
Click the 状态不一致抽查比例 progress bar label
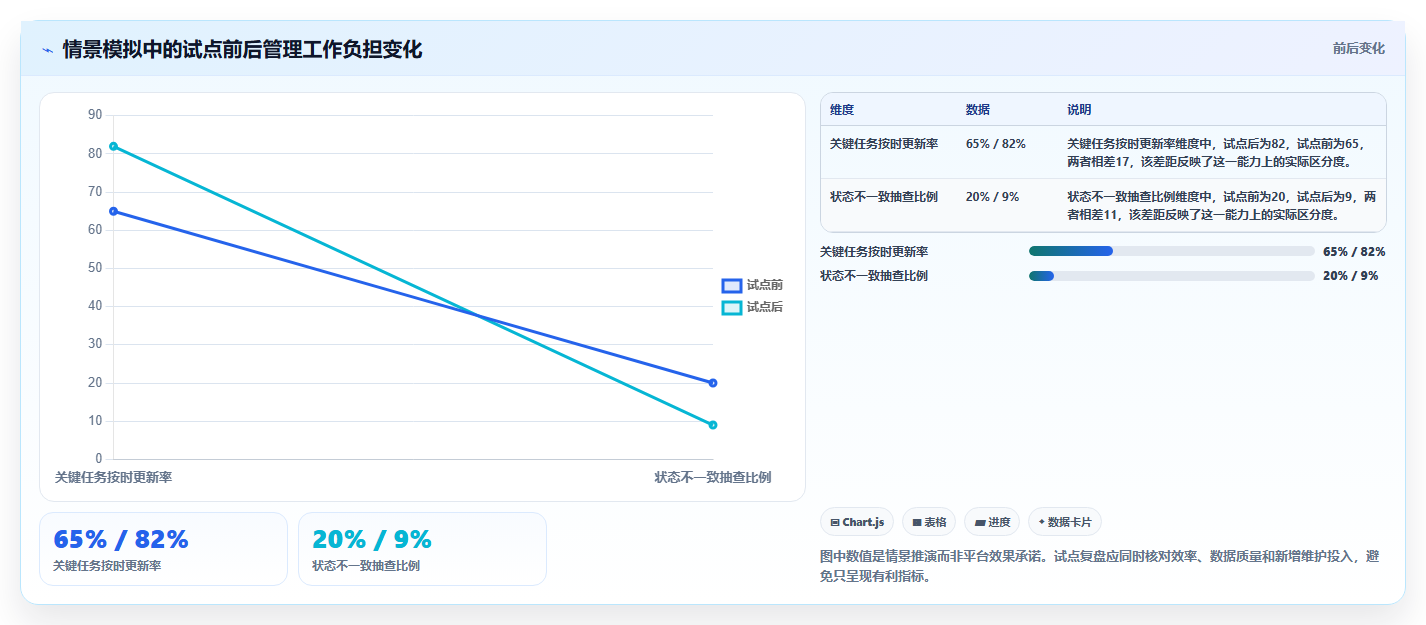click(874, 276)
